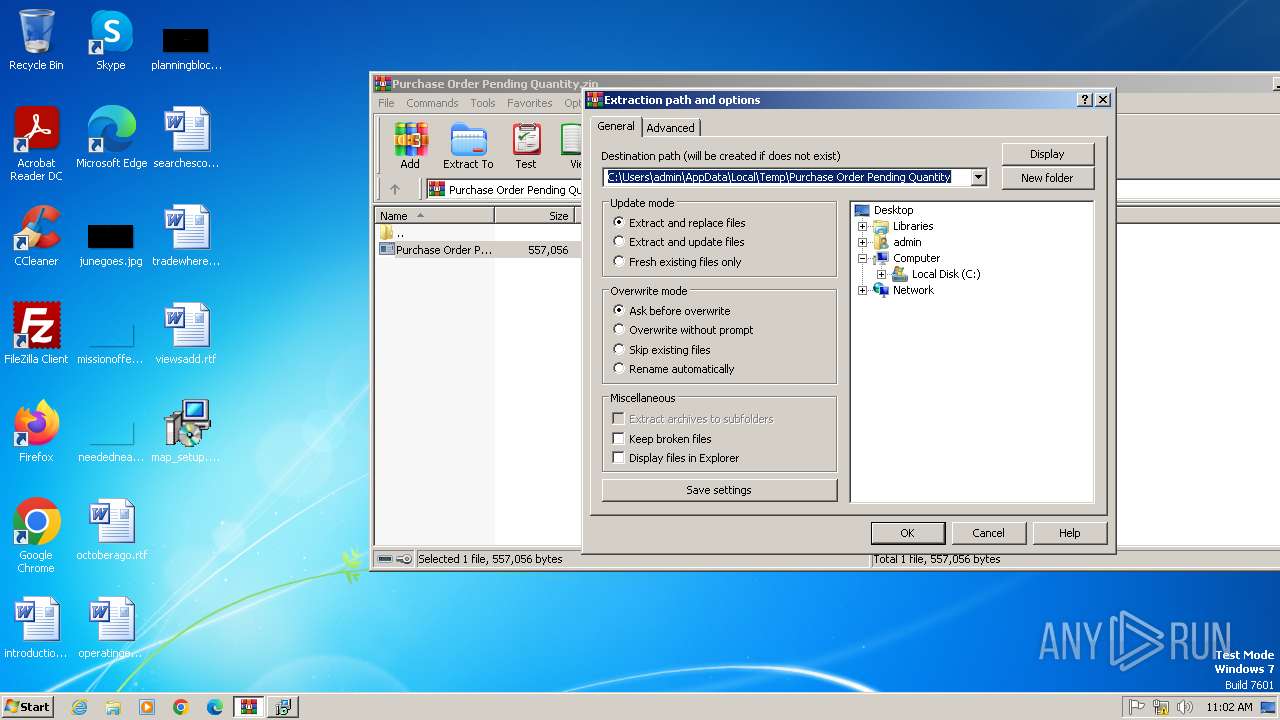This screenshot has width=1280, height=720.
Task: Click the dialog help question mark button
Action: 1085,100
